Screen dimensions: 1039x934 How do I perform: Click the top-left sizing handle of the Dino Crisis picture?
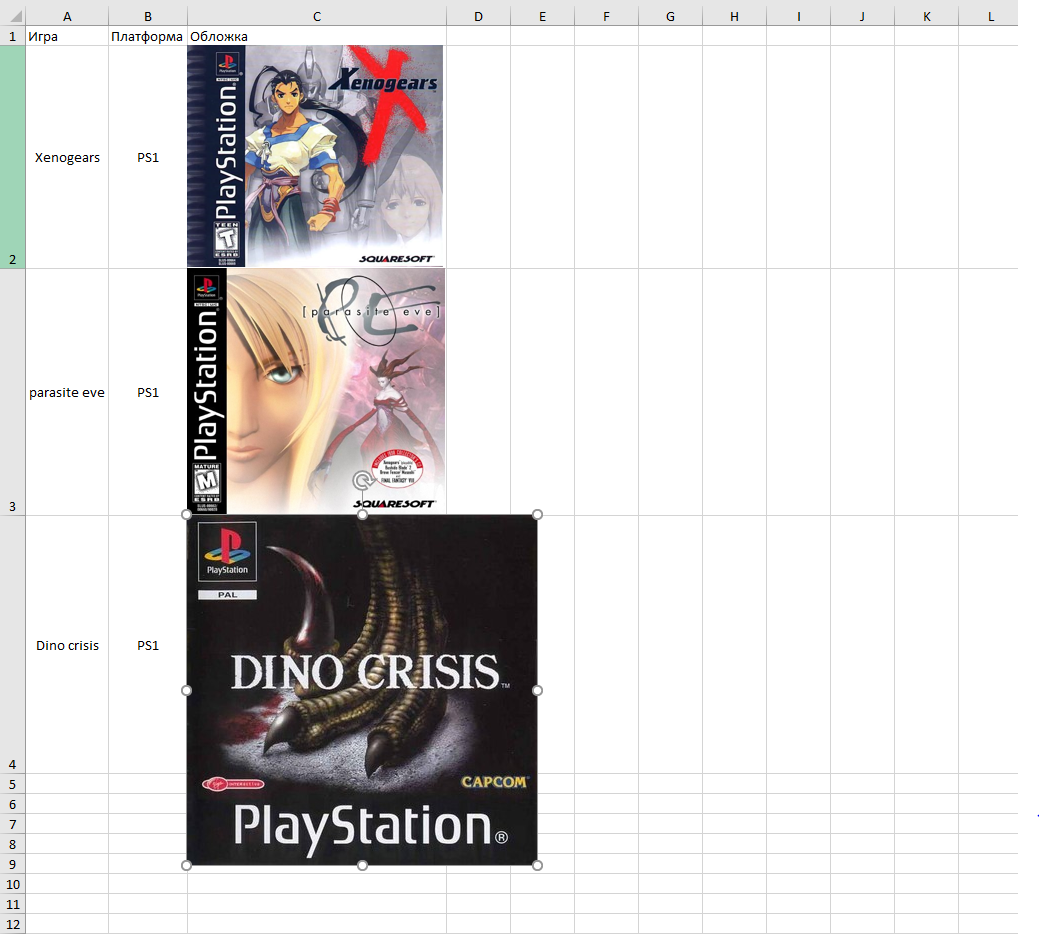point(187,515)
